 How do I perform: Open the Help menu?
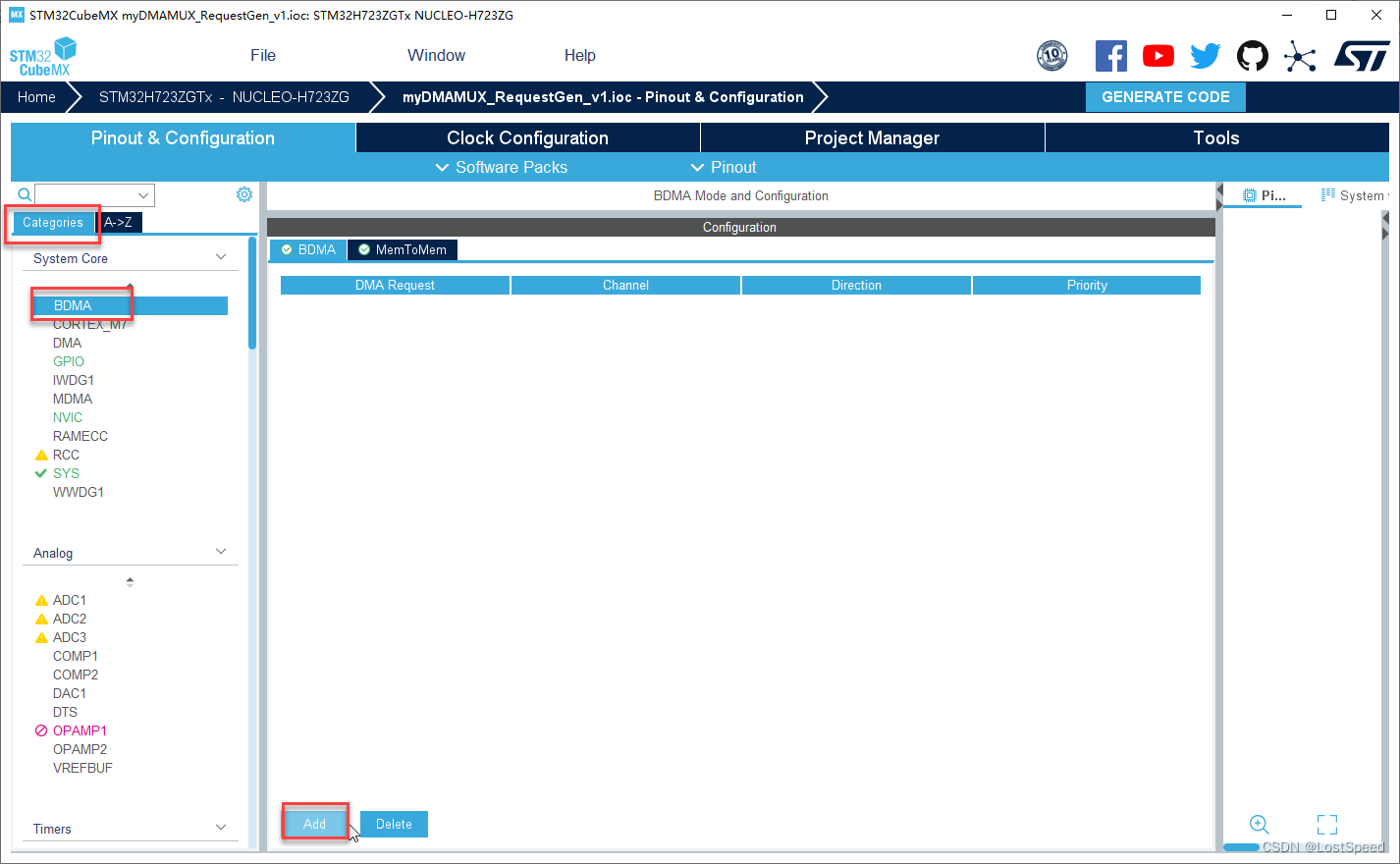[x=580, y=56]
